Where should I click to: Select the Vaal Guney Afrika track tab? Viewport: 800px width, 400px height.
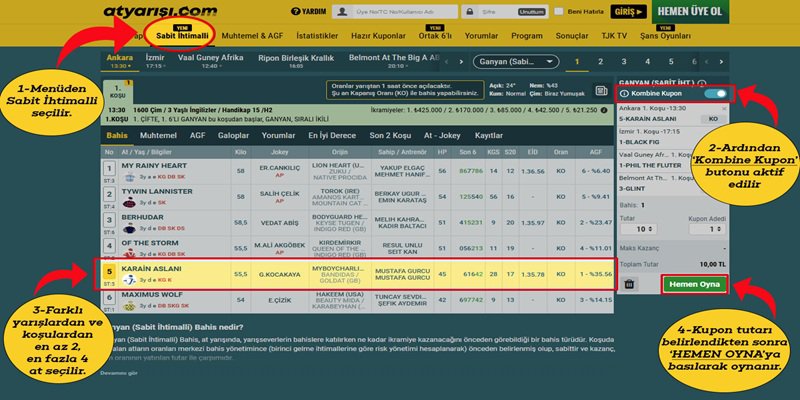point(211,61)
